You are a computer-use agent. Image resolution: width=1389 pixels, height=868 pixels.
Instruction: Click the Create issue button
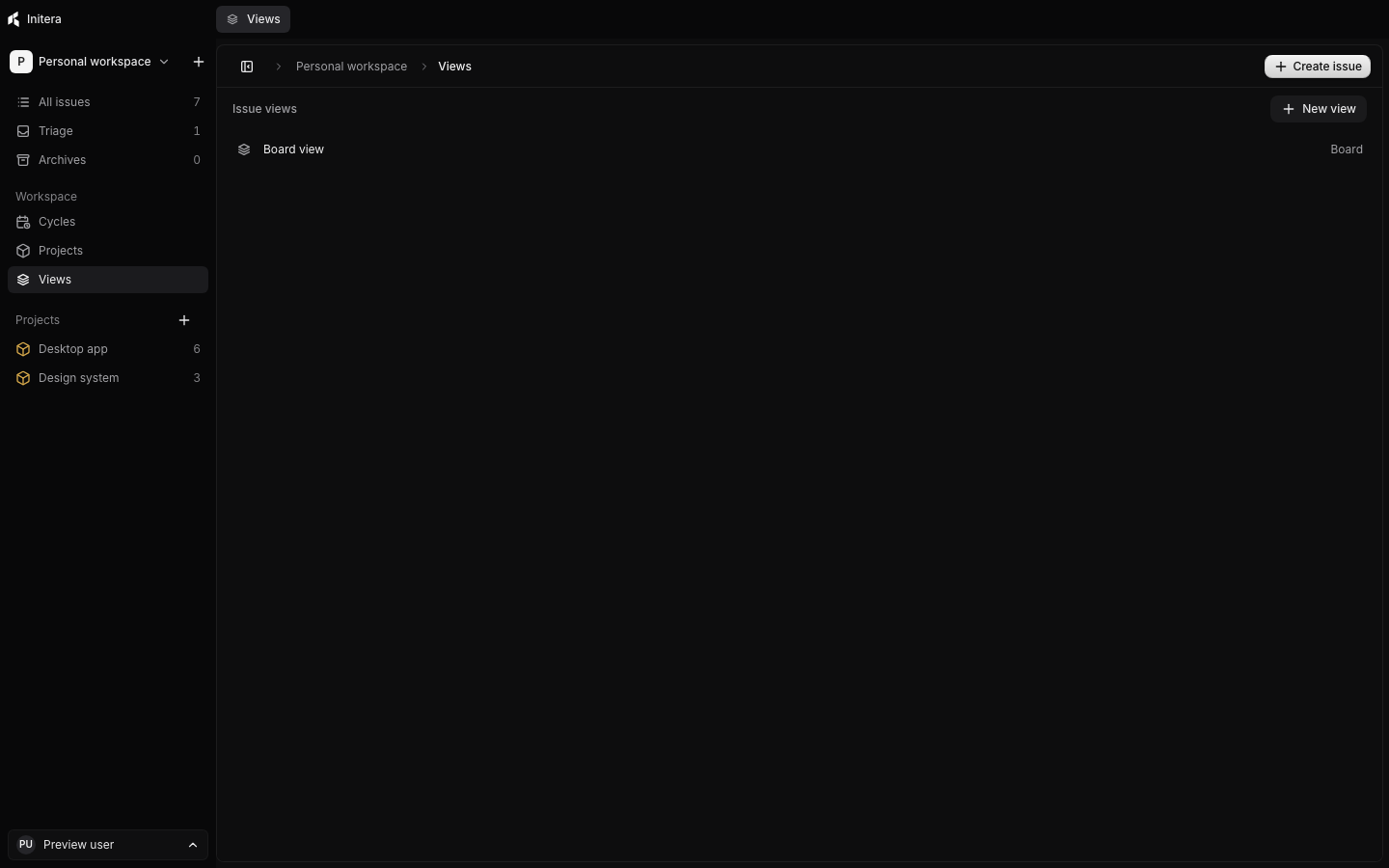click(x=1318, y=67)
